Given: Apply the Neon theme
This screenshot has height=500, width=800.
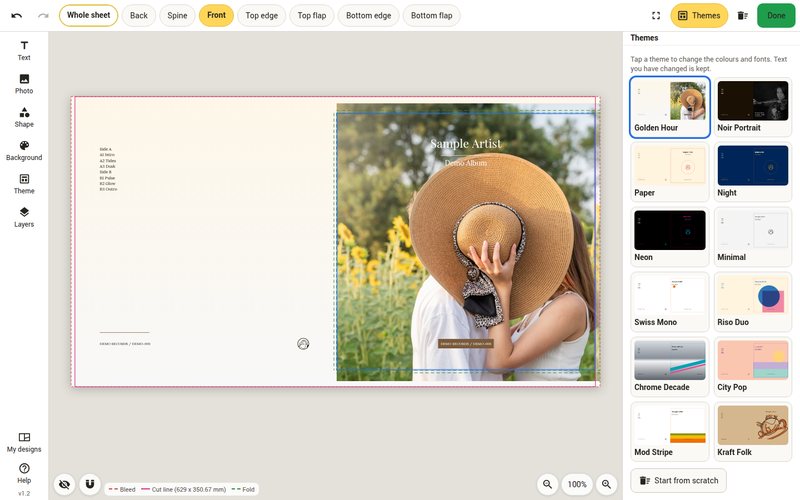Looking at the screenshot, I should click(669, 237).
